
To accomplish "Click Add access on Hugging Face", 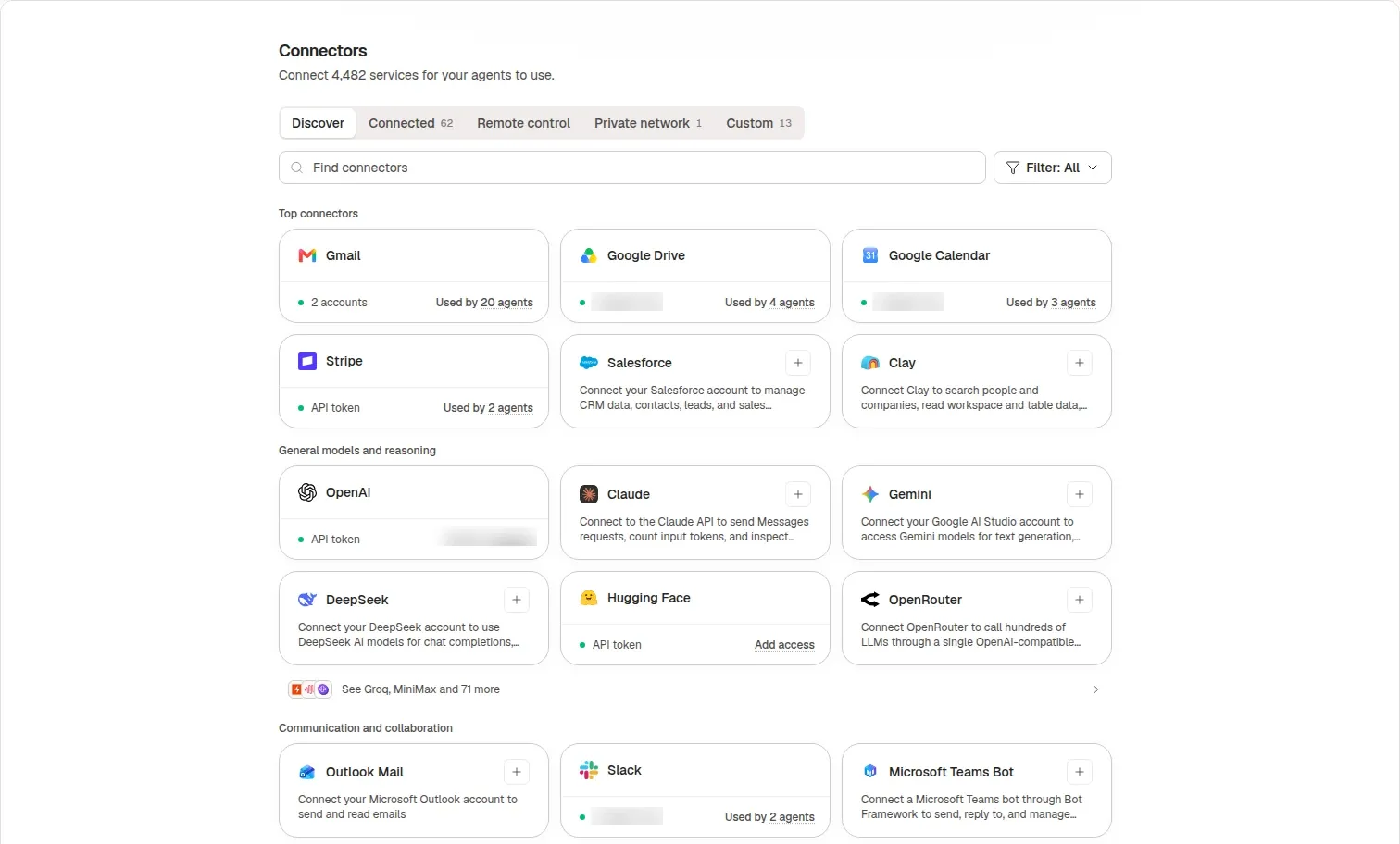I will (x=784, y=645).
